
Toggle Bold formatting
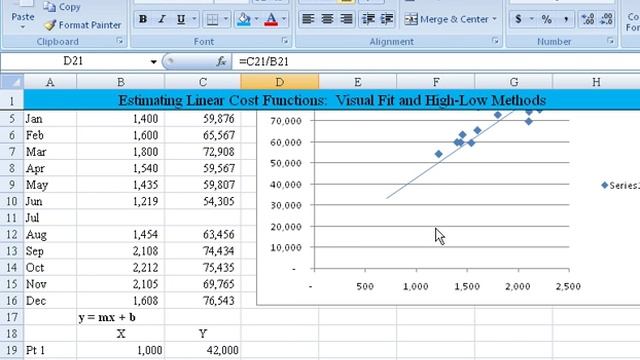143,19
